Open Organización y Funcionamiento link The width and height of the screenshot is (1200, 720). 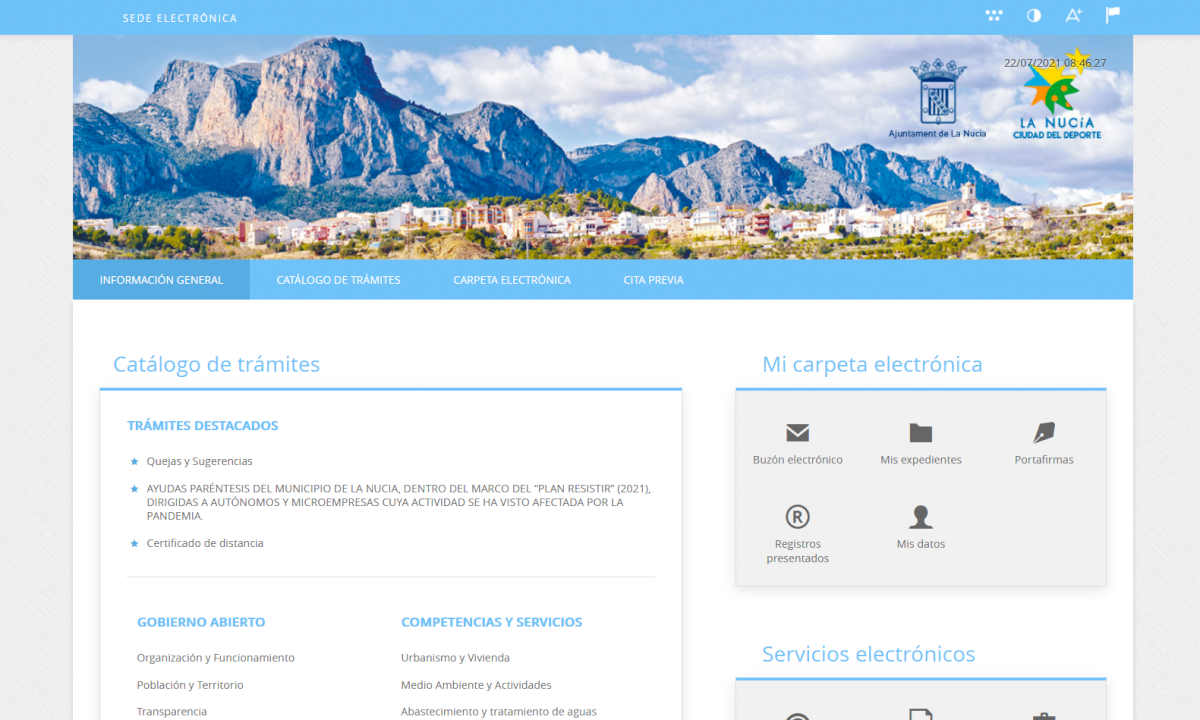215,658
